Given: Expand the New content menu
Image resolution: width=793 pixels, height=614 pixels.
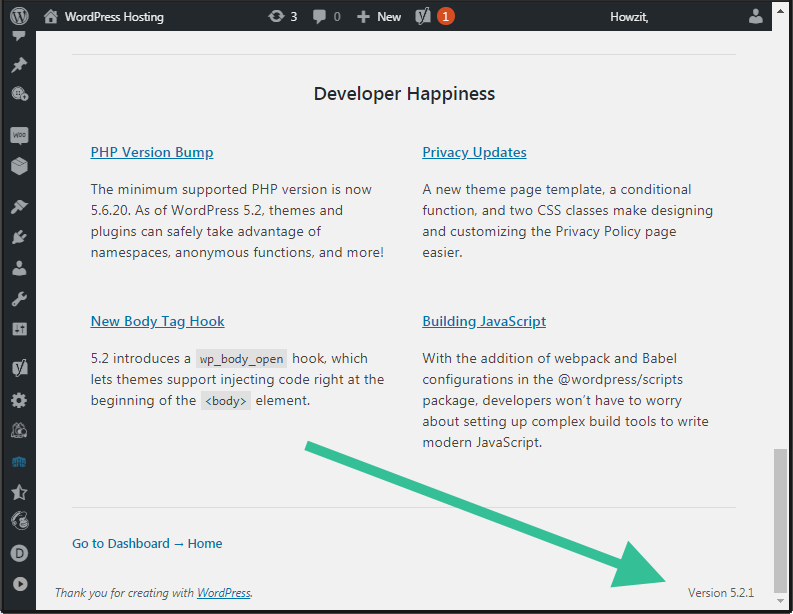Looking at the screenshot, I should [379, 16].
